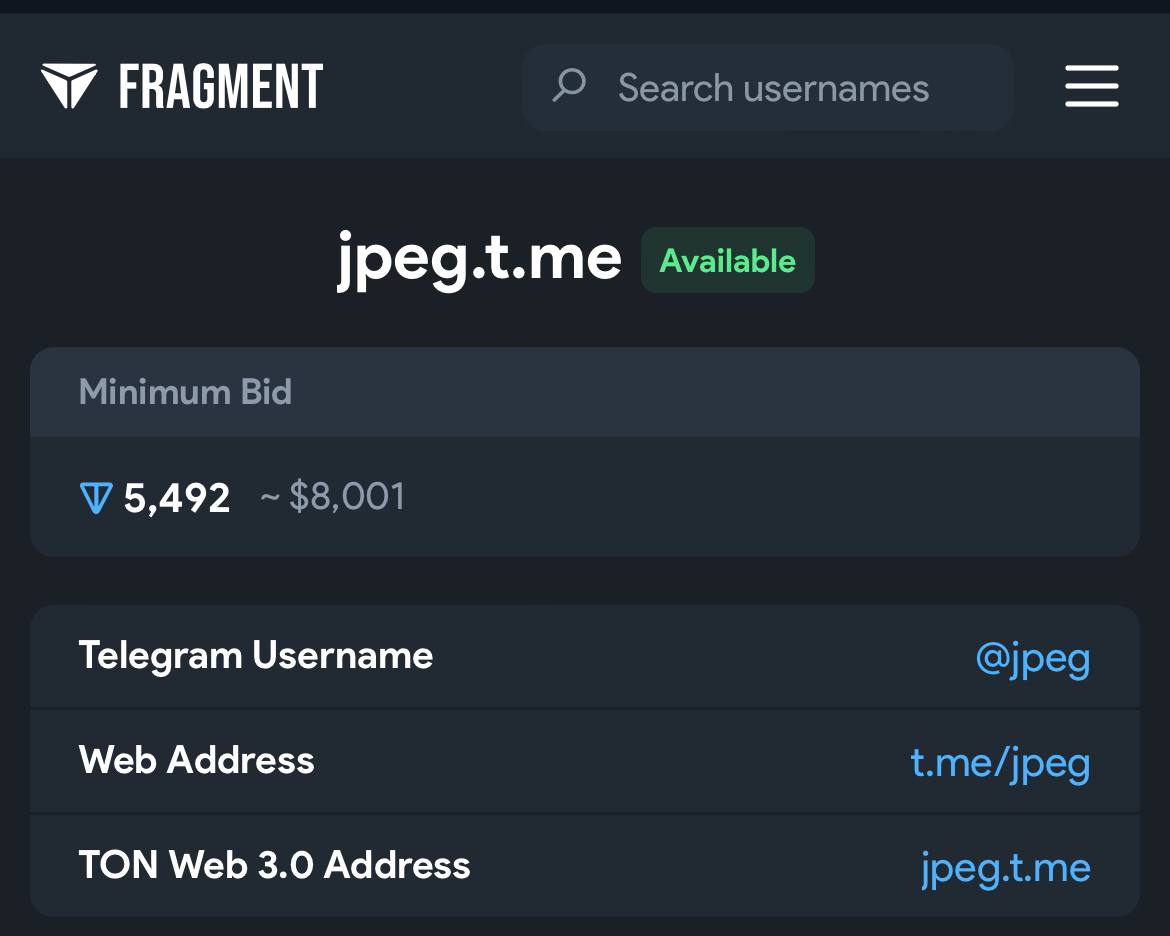Image resolution: width=1170 pixels, height=936 pixels.
Task: Click the Fragment triangular logo icon
Action: [x=68, y=86]
